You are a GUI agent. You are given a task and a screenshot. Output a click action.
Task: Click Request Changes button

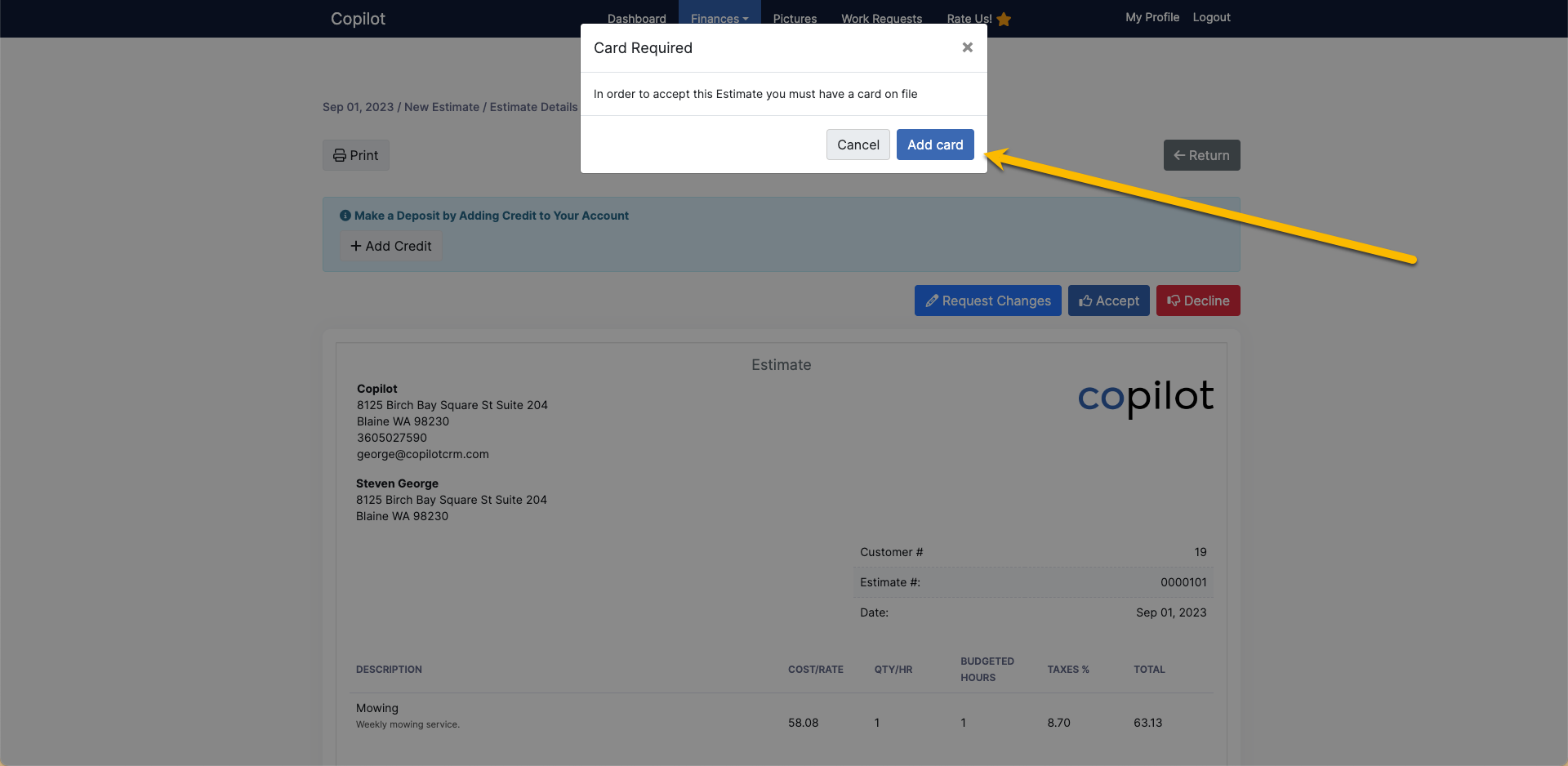(x=987, y=301)
